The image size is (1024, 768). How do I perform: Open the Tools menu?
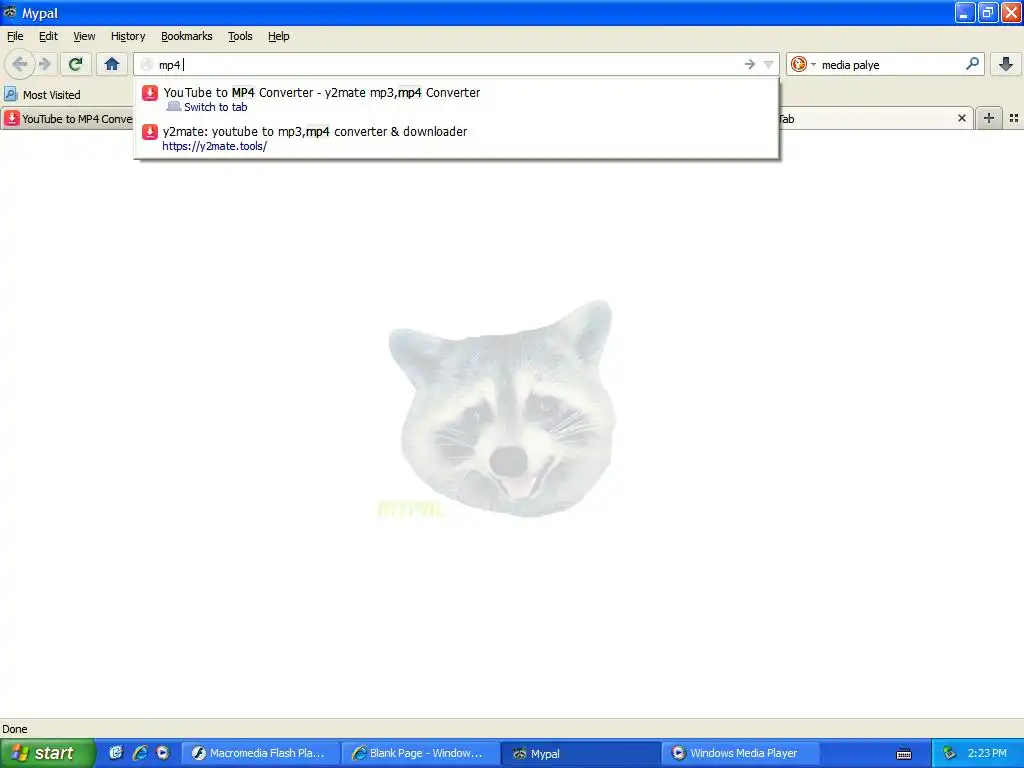pyautogui.click(x=240, y=36)
